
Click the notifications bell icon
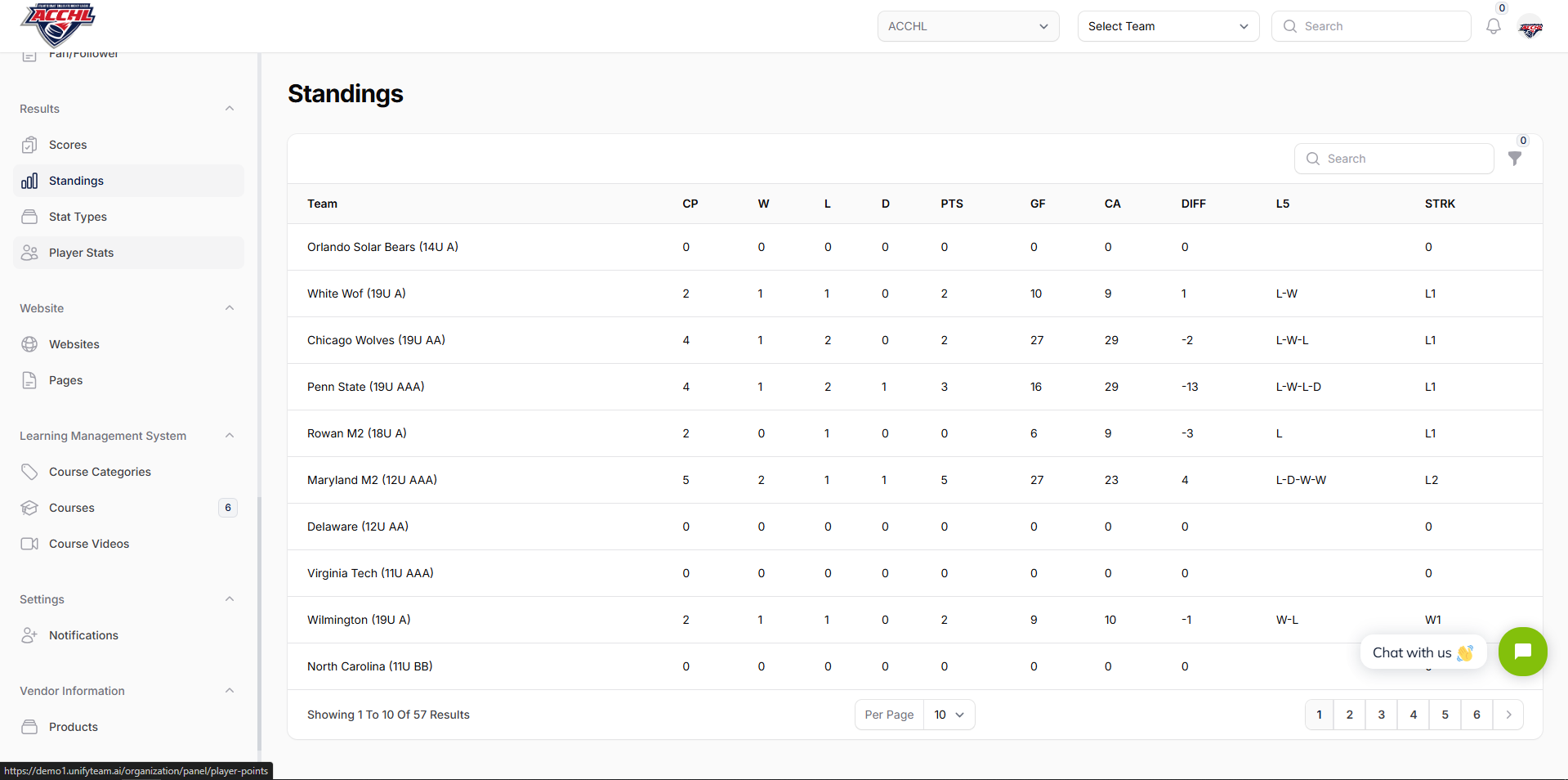pyautogui.click(x=1493, y=26)
